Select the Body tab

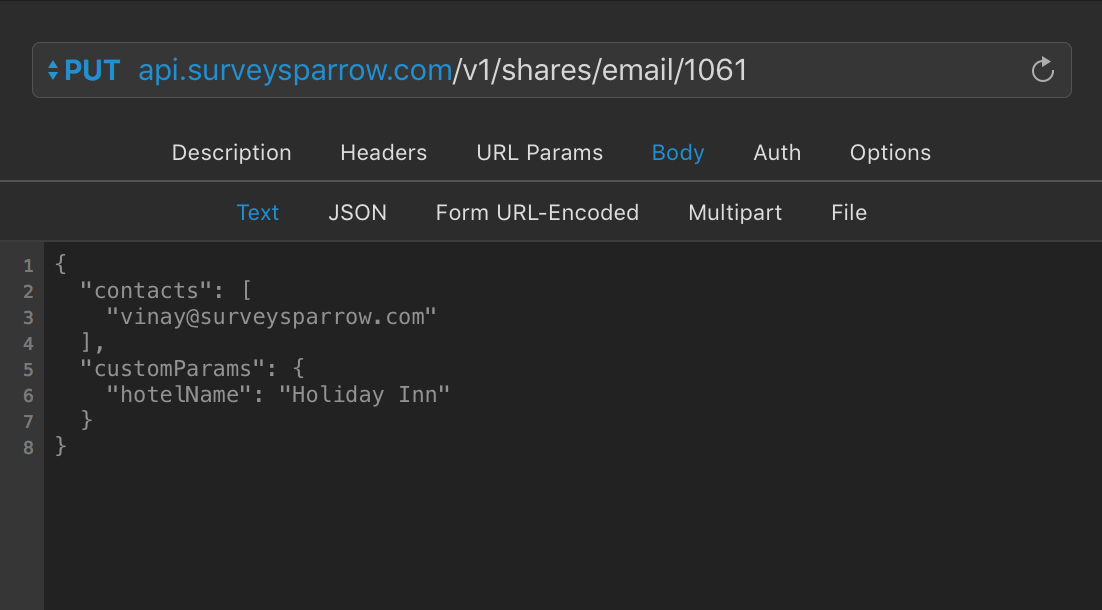[678, 153]
